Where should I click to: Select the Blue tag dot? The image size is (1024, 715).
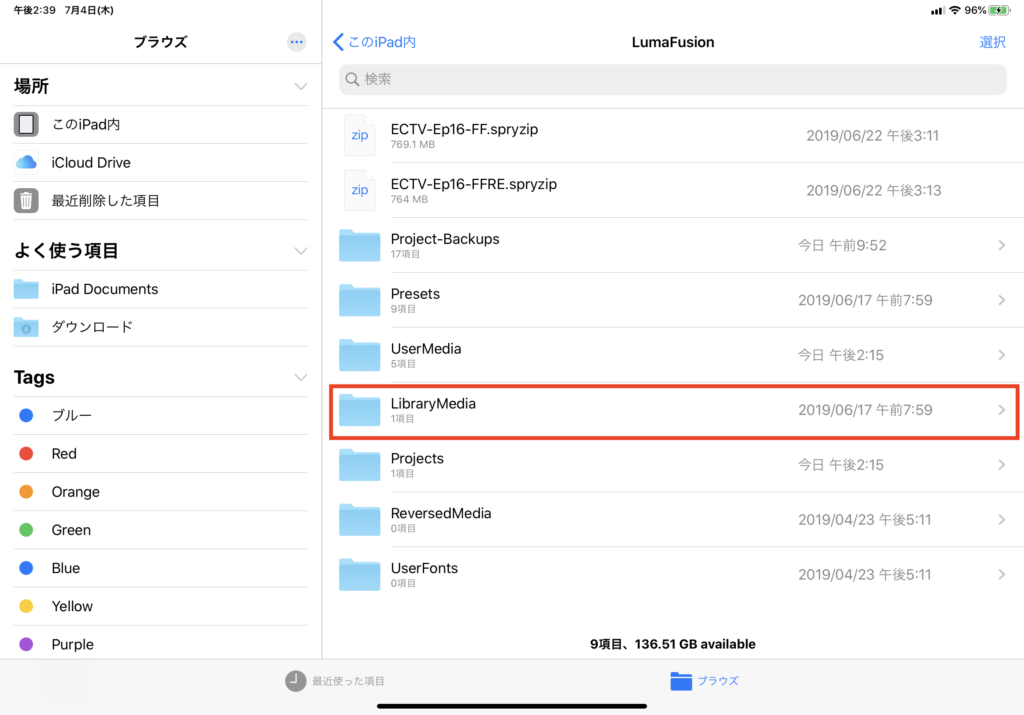pos(26,568)
